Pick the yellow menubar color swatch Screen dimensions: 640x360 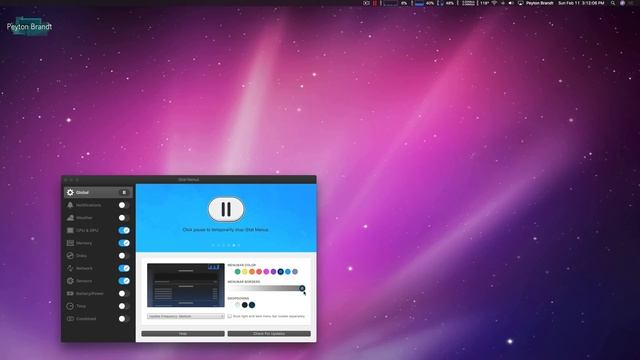click(244, 271)
